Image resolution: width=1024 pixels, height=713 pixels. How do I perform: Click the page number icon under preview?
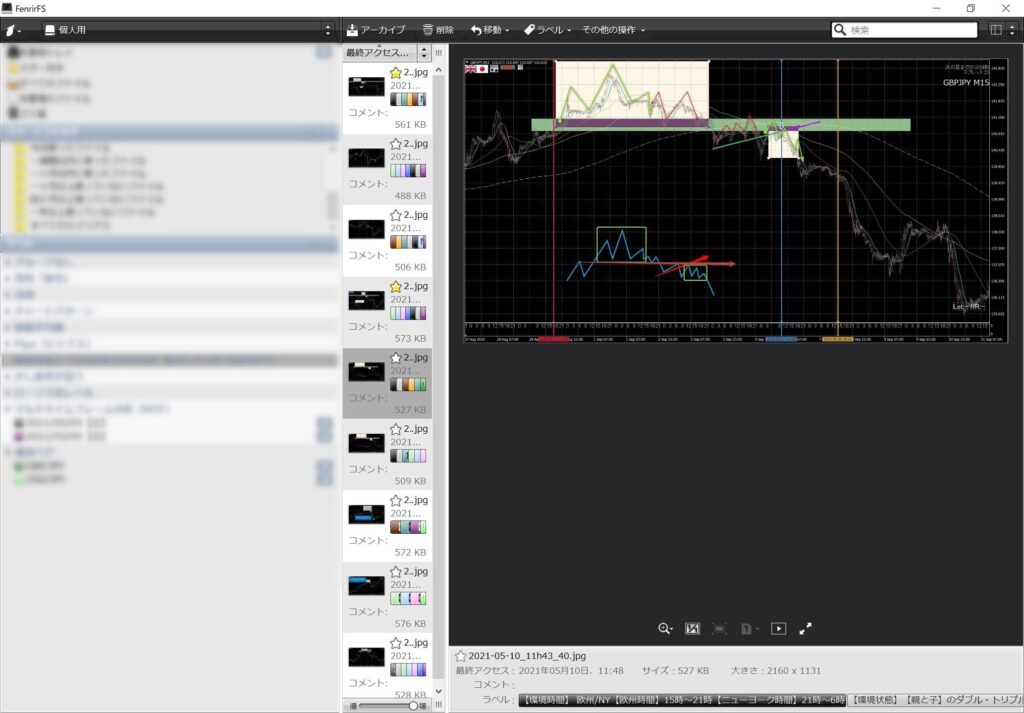748,629
